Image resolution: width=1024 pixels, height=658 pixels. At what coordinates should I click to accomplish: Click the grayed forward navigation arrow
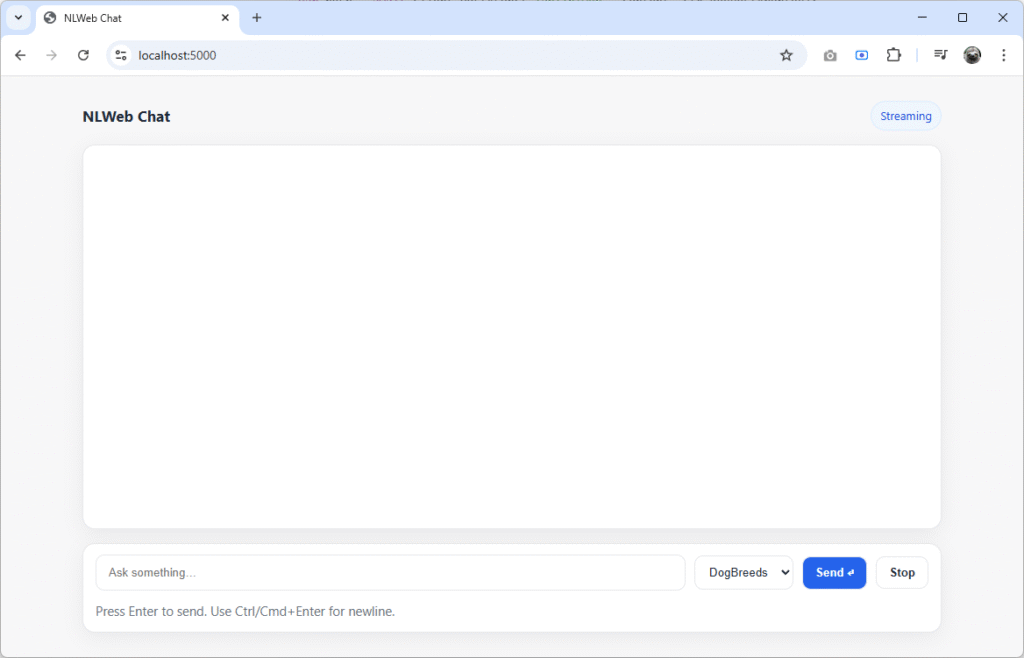point(51,55)
